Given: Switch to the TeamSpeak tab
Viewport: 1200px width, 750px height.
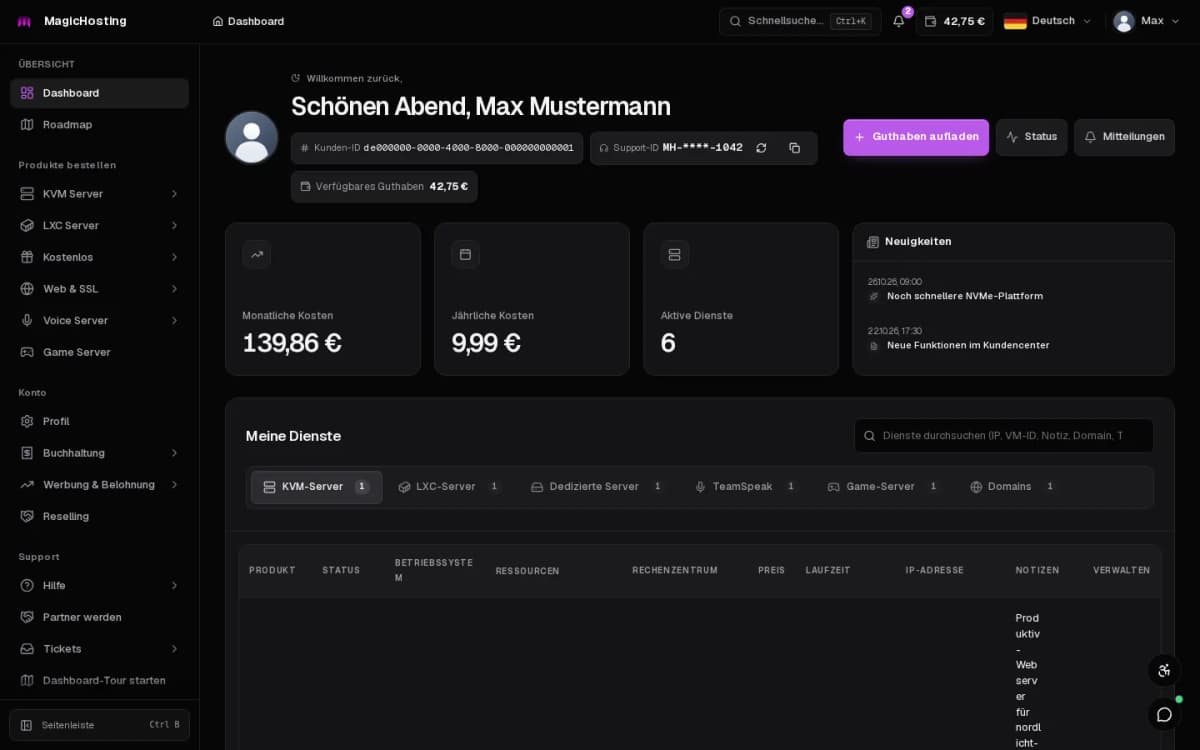Looking at the screenshot, I should [x=746, y=487].
